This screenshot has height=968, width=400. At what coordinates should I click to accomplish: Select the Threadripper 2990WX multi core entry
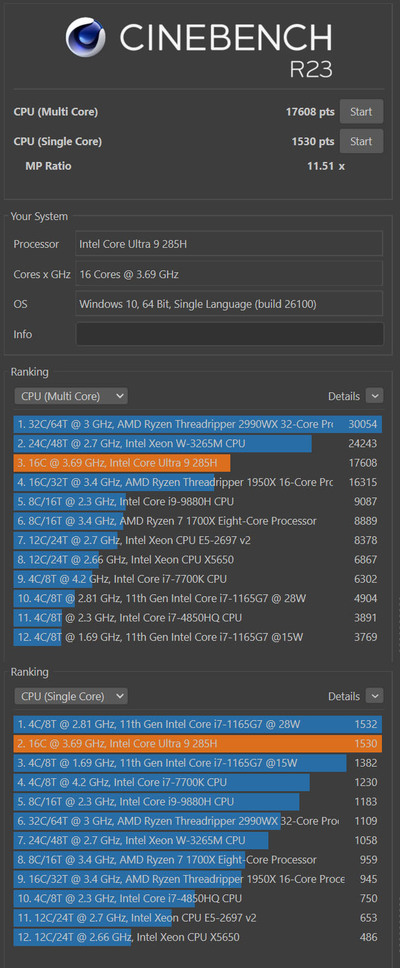point(198,425)
